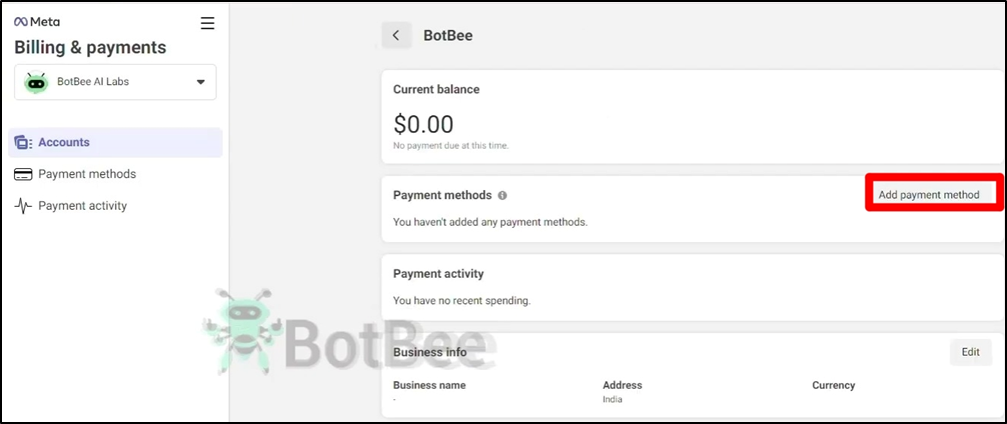
Task: Expand the BotBee AI Labs dropdown arrow
Action: tap(200, 82)
